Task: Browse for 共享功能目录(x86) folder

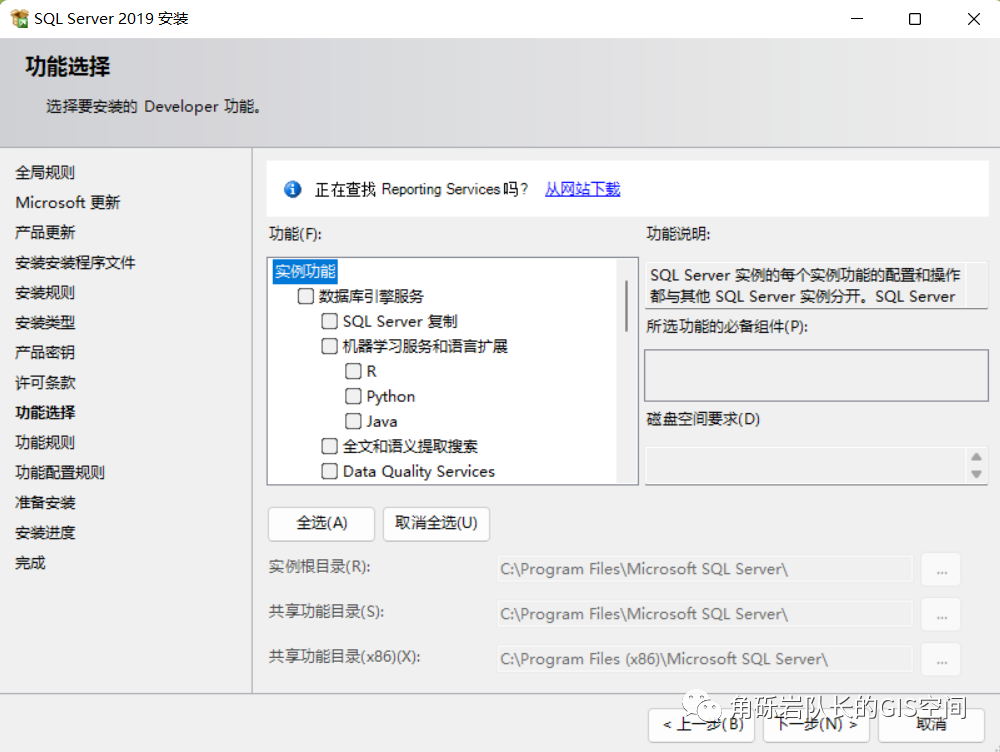Action: 941,660
